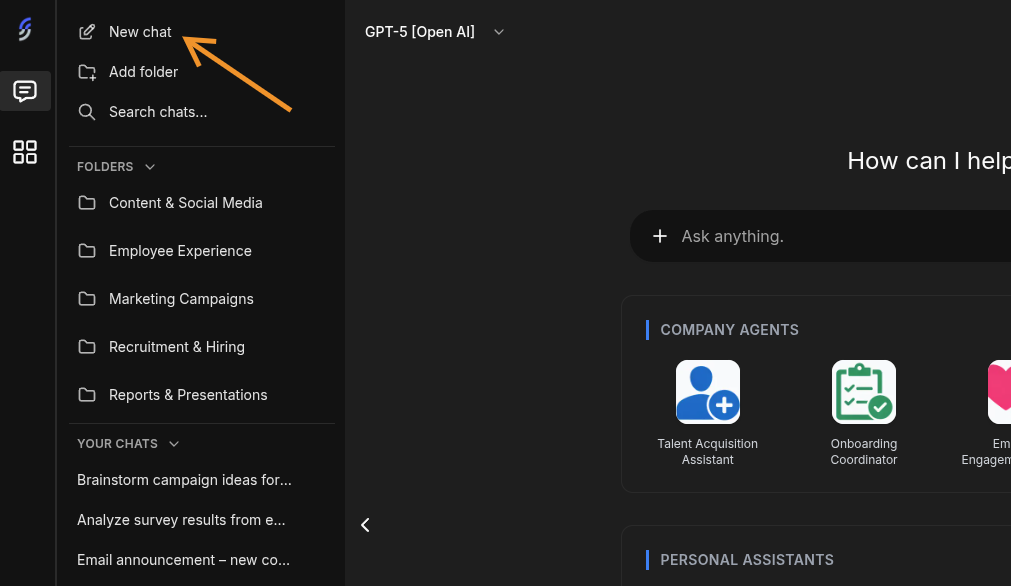
Task: Open the apps grid icon in left rail
Action: (x=25, y=152)
